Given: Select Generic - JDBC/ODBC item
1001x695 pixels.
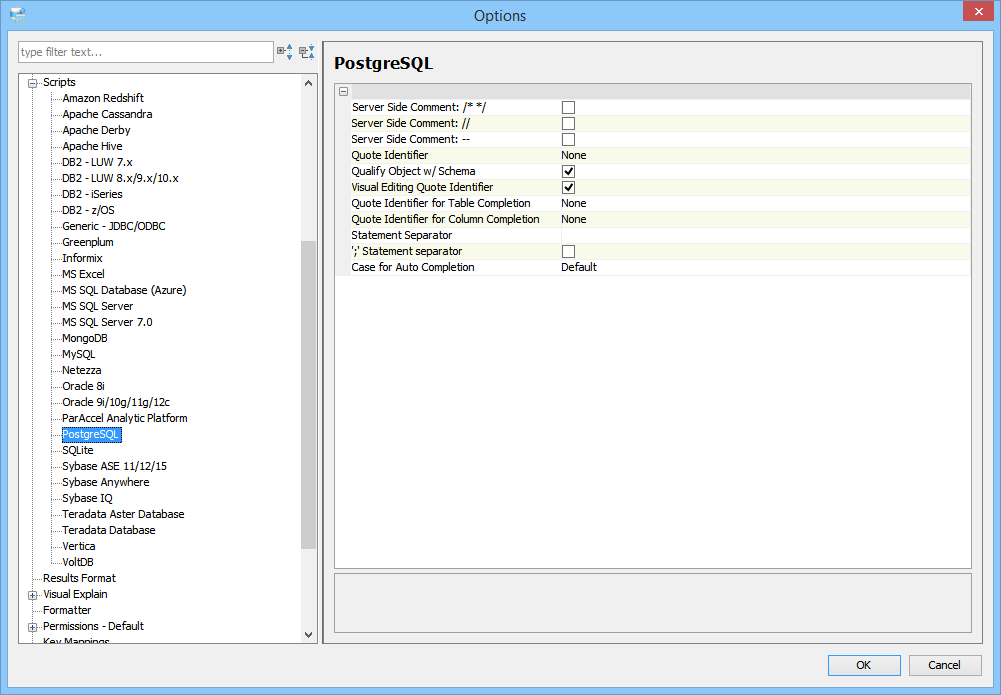Looking at the screenshot, I should pyautogui.click(x=114, y=226).
